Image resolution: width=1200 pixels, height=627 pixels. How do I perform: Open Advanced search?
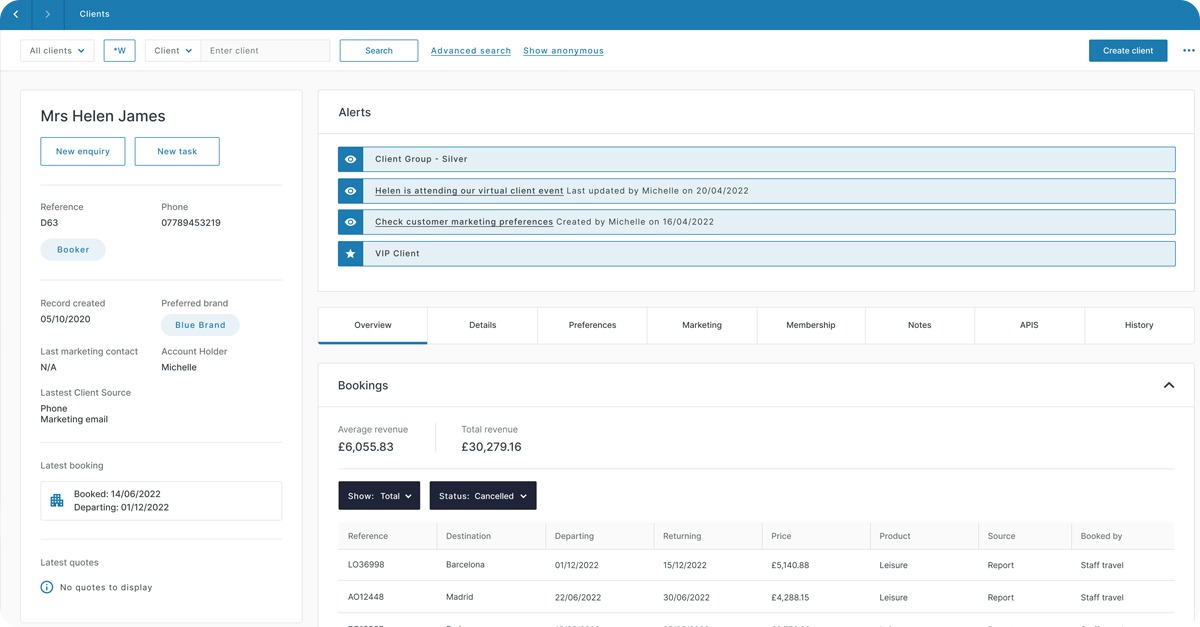470,50
